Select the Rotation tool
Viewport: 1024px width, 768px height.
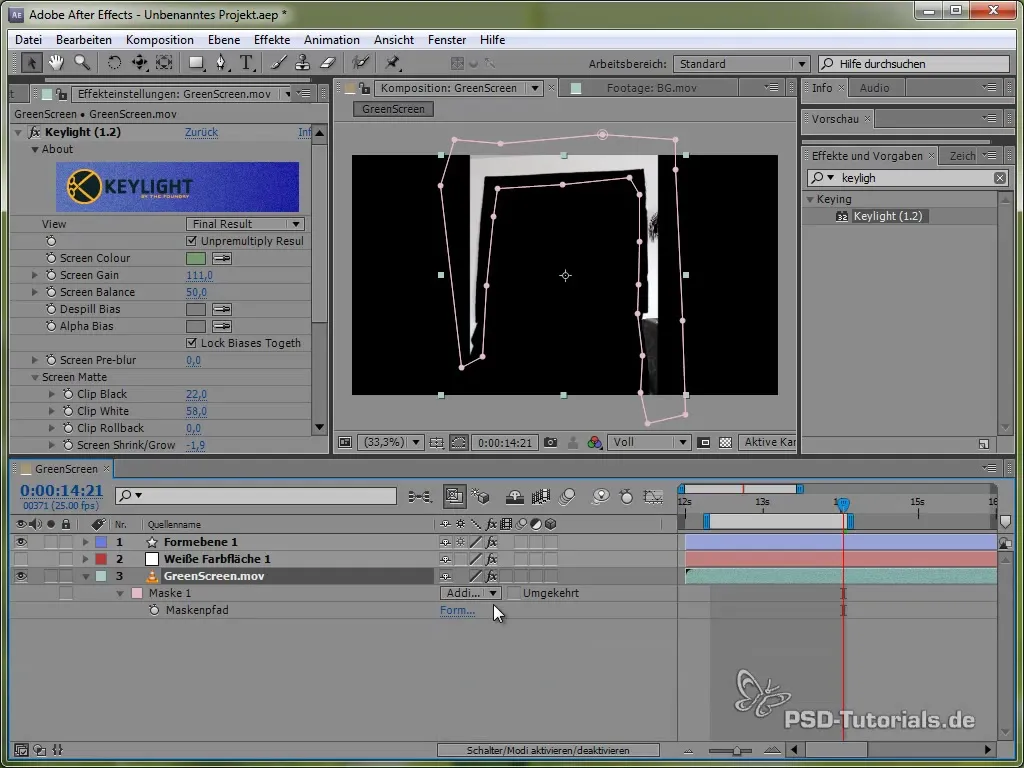pyautogui.click(x=114, y=63)
